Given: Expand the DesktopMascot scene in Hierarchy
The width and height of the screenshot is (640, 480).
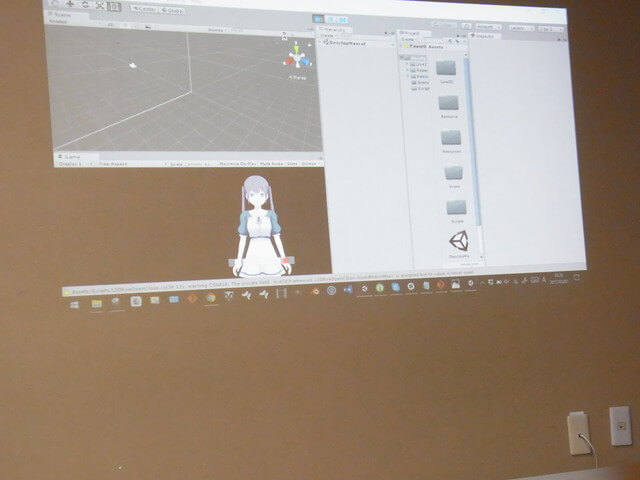Looking at the screenshot, I should [320, 42].
